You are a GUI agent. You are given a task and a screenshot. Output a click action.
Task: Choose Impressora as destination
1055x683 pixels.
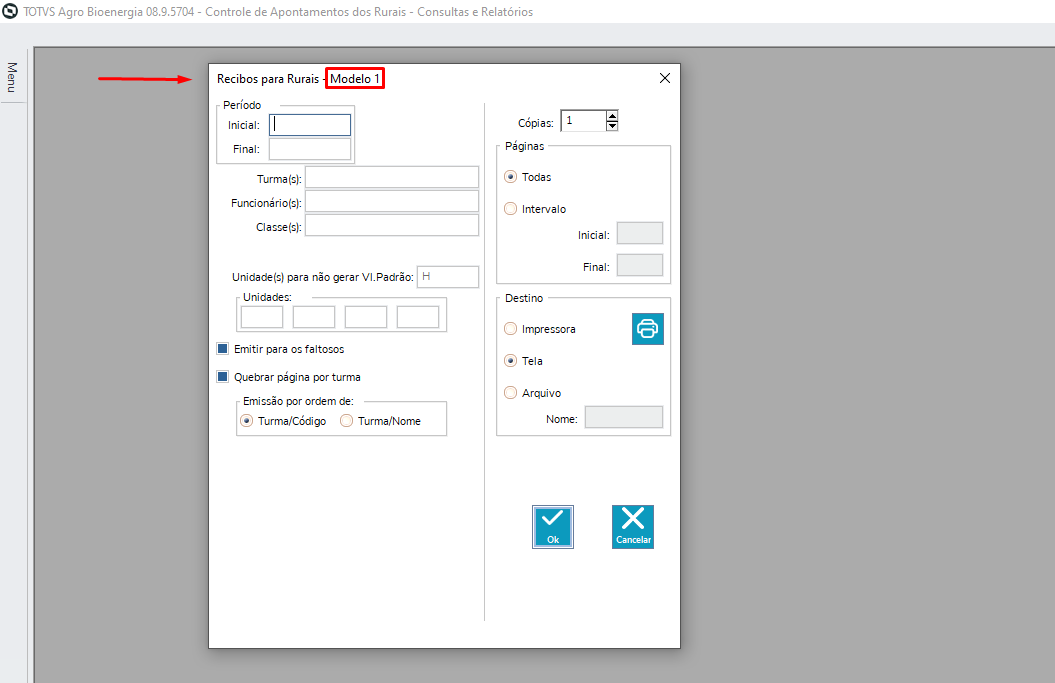point(511,328)
